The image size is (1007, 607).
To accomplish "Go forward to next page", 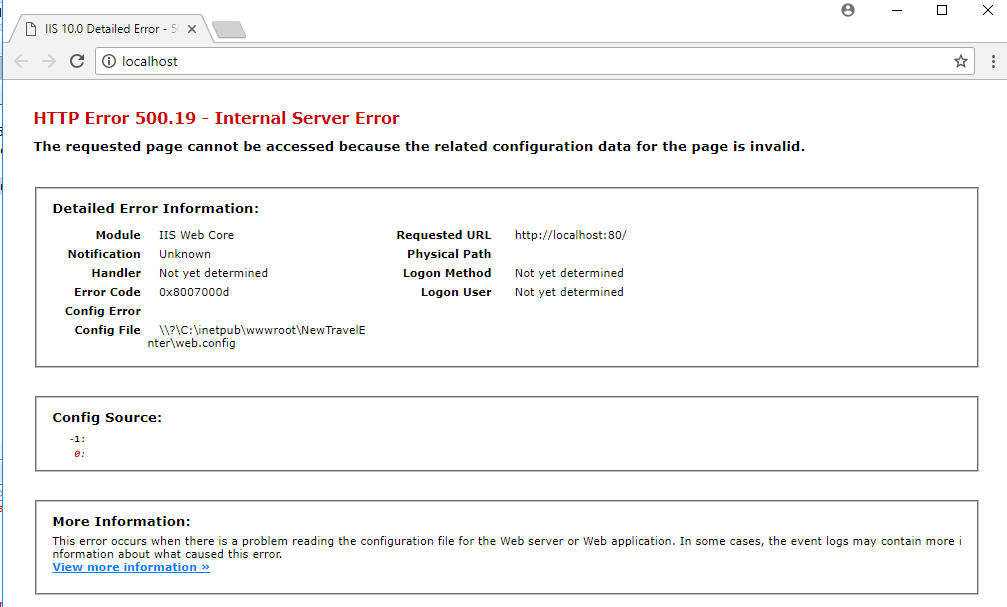I will [x=49, y=61].
